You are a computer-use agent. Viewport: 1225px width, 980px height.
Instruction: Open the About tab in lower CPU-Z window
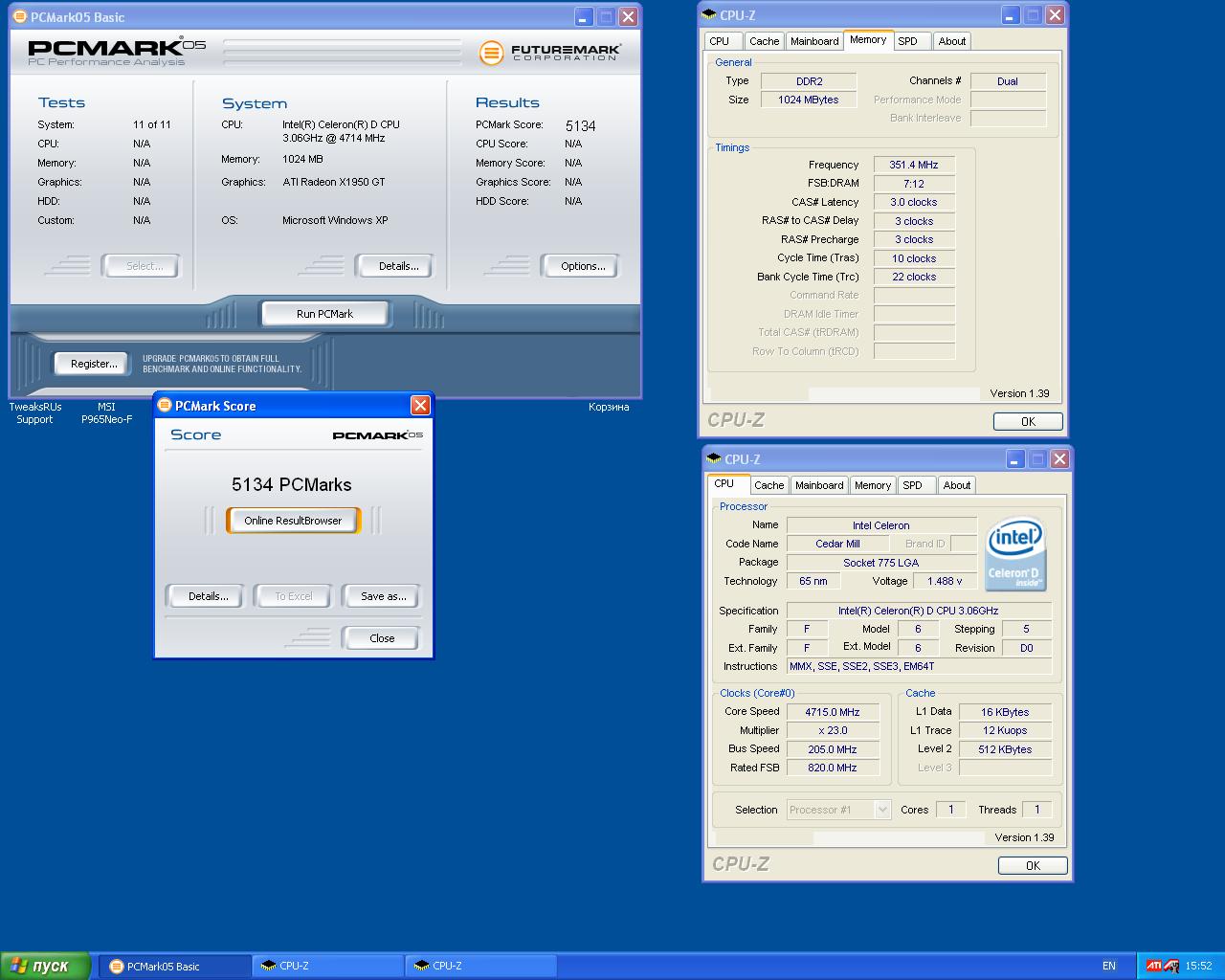(x=957, y=485)
